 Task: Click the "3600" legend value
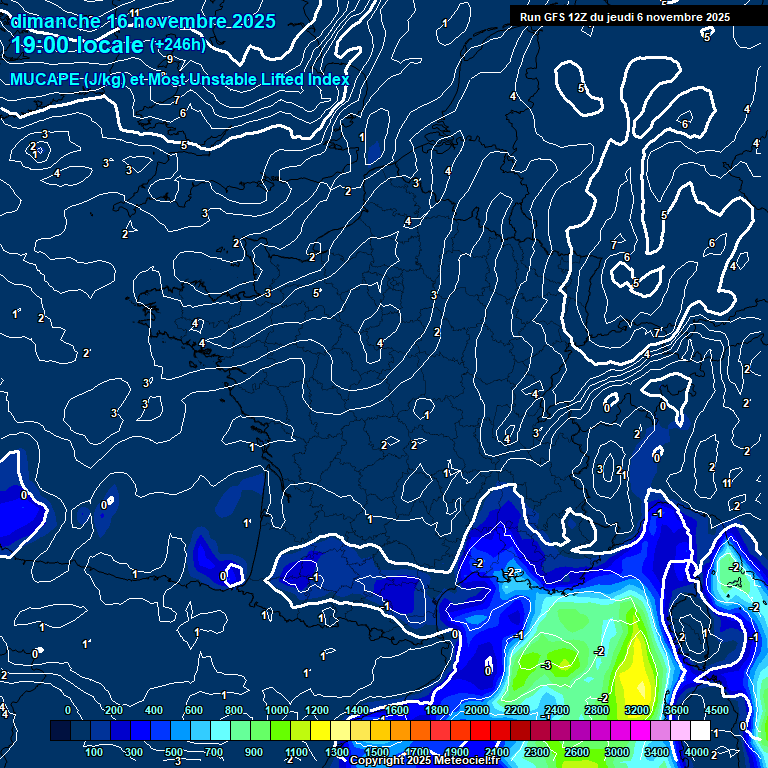point(676,710)
